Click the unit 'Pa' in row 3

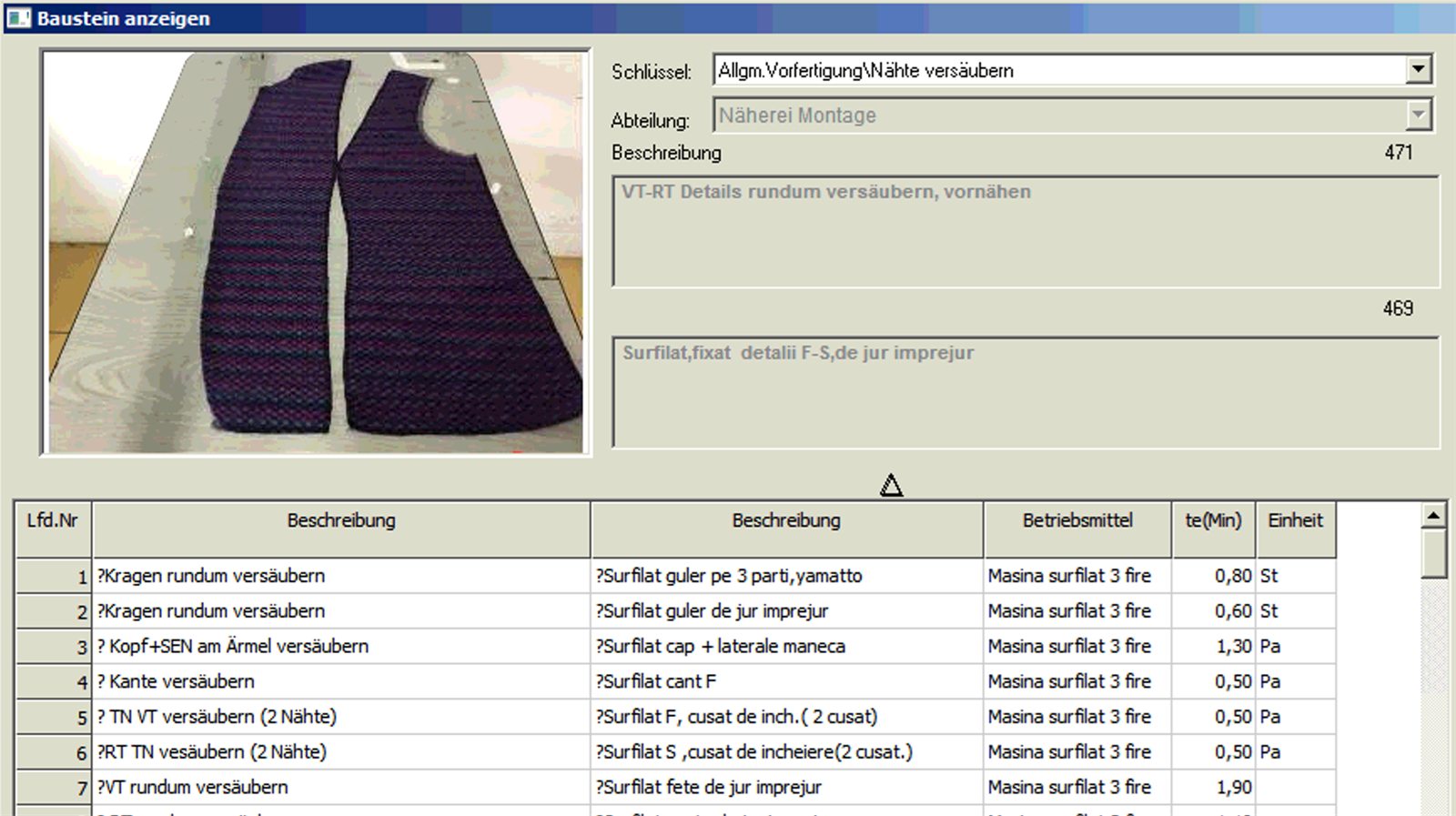[1296, 647]
